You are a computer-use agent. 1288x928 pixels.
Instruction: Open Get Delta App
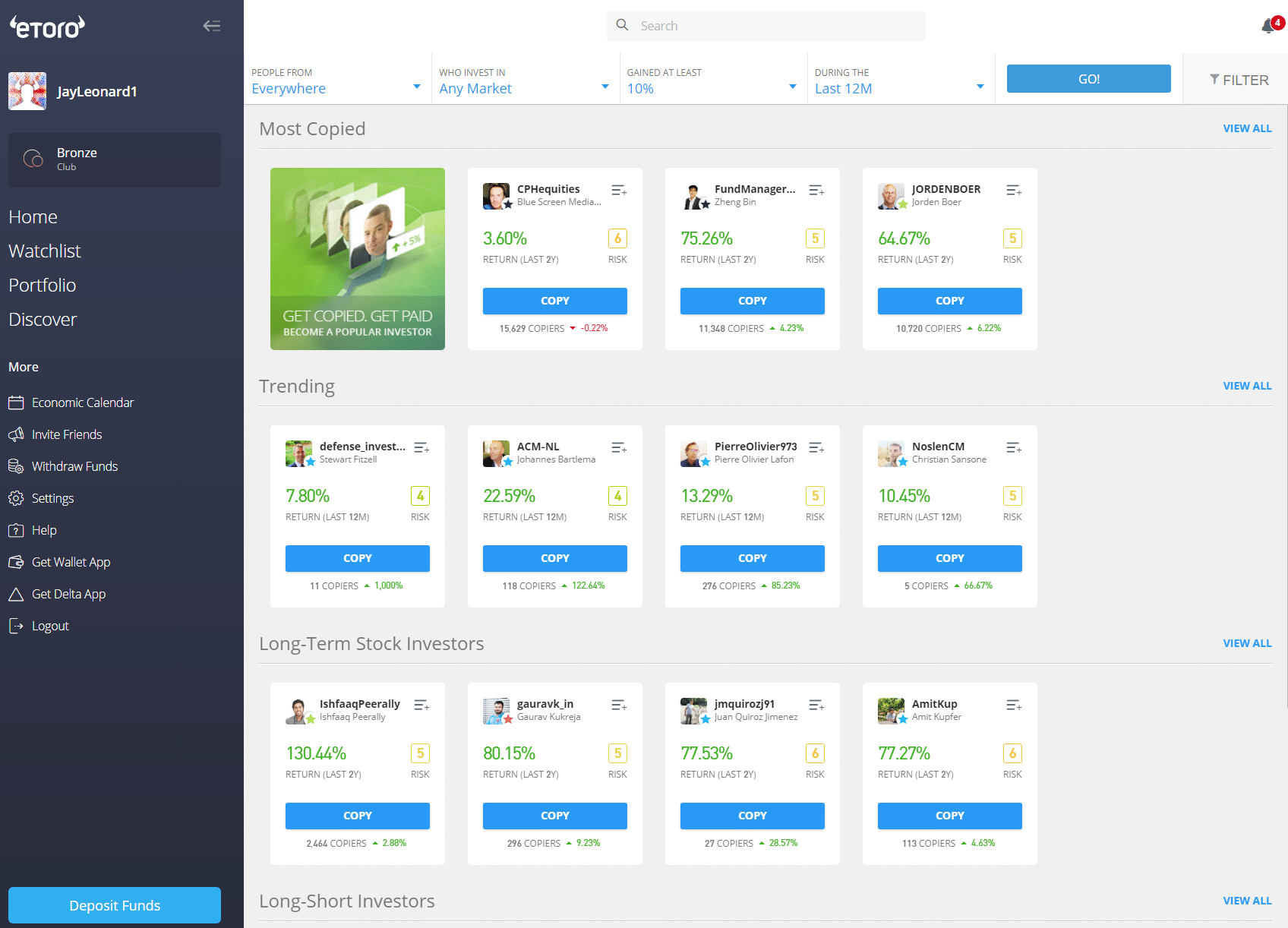57,594
